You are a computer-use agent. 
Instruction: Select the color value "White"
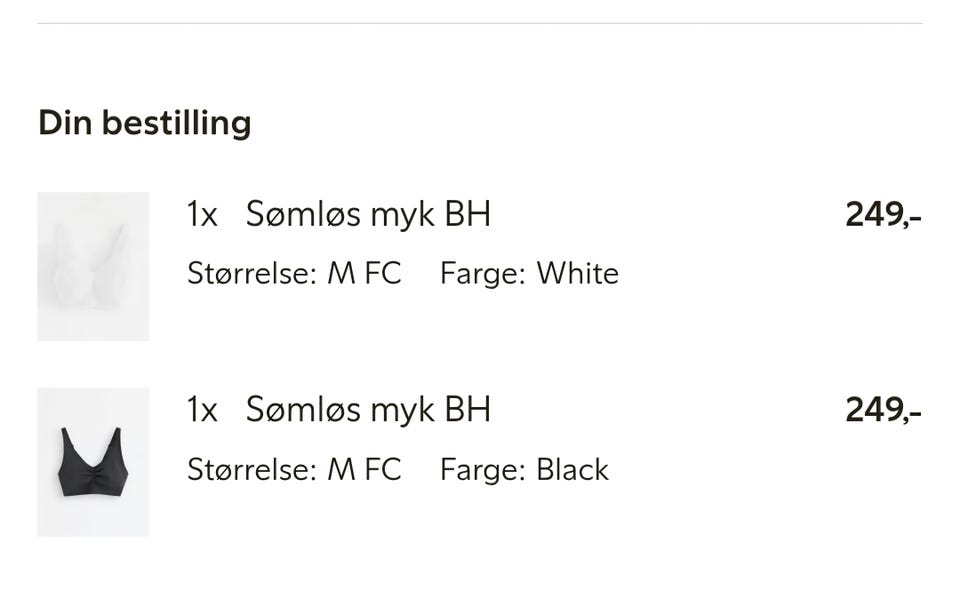pos(577,274)
